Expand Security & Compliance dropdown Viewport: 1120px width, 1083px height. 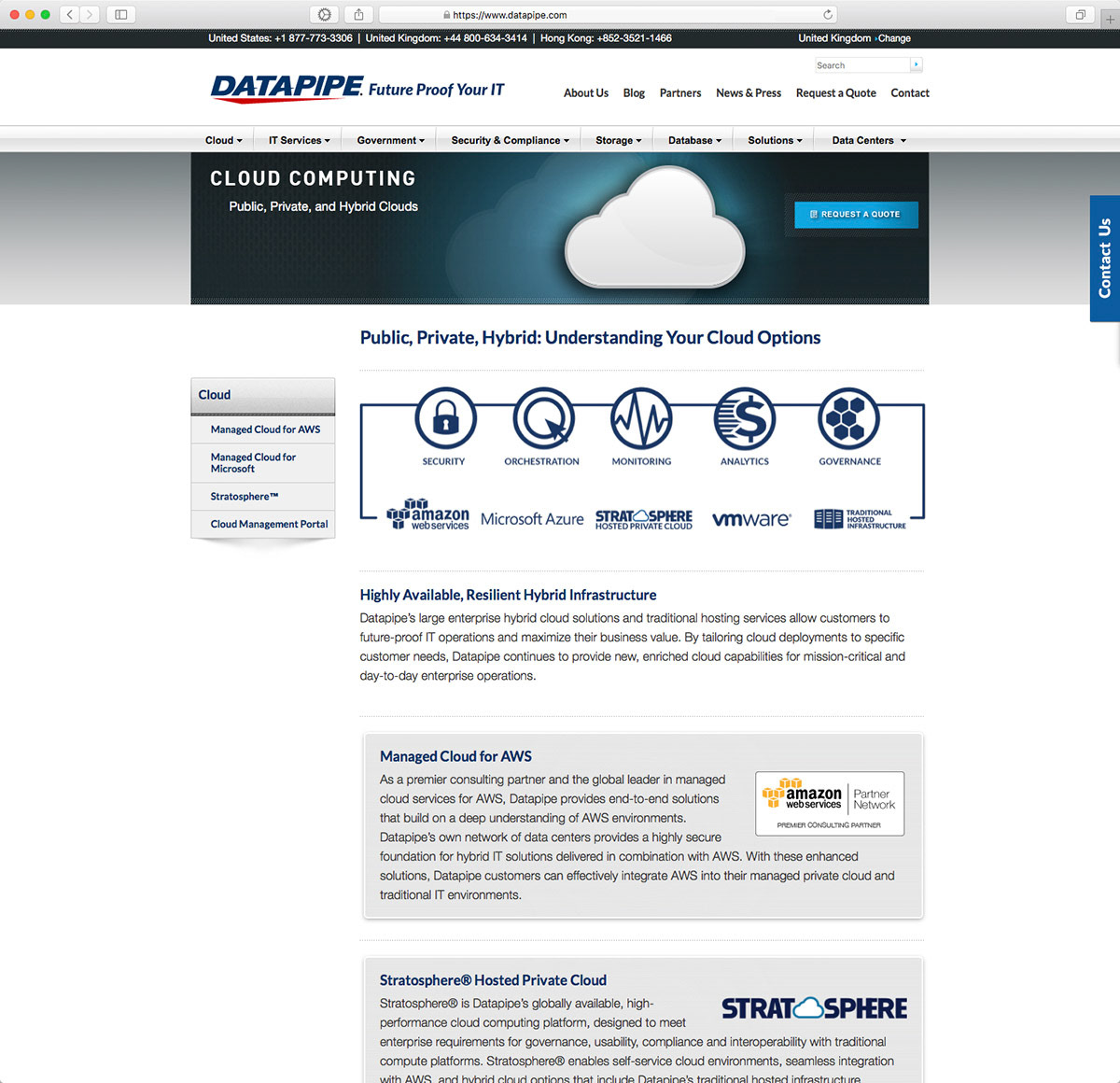510,140
